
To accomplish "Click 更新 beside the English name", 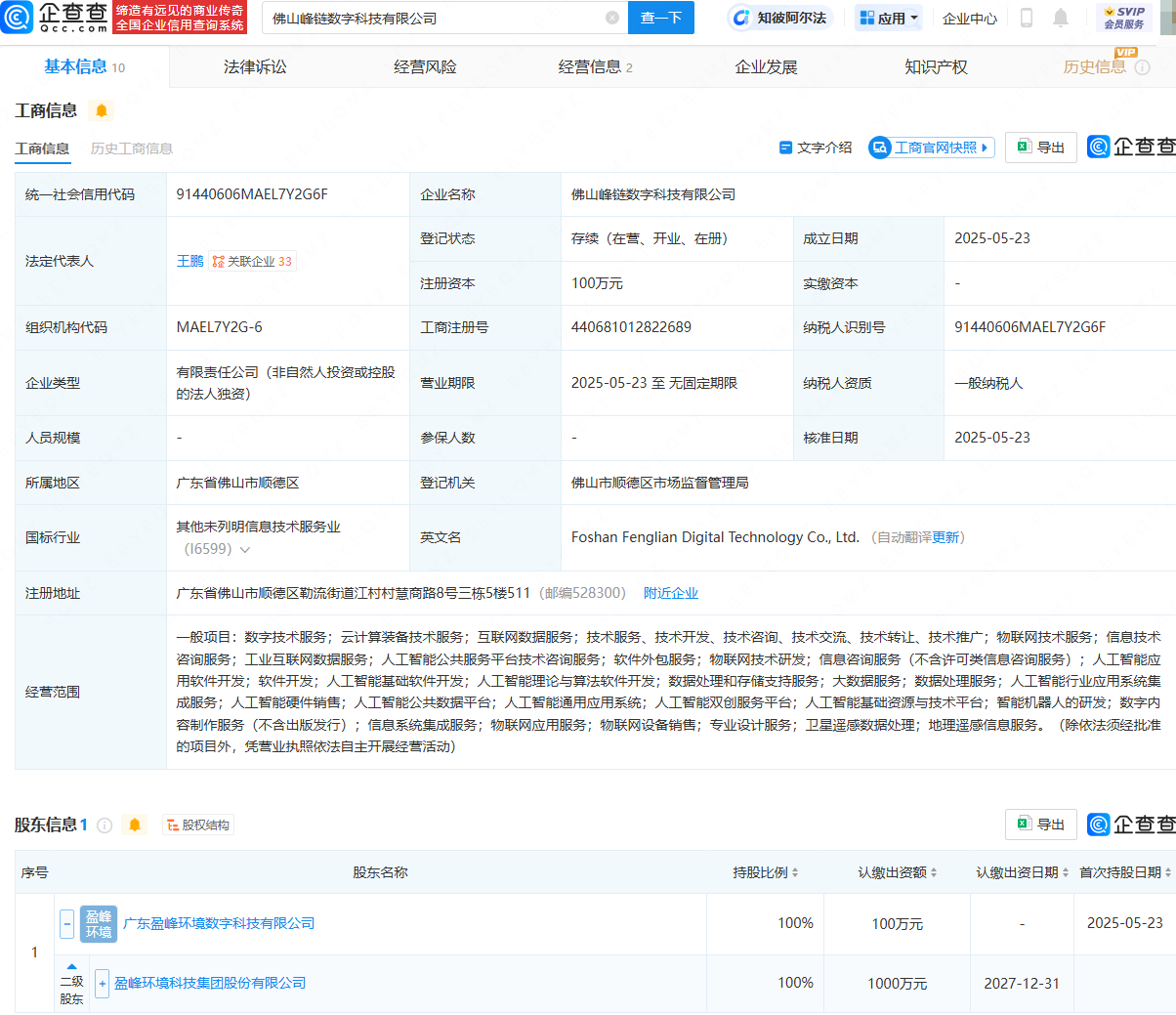I will click(x=945, y=537).
